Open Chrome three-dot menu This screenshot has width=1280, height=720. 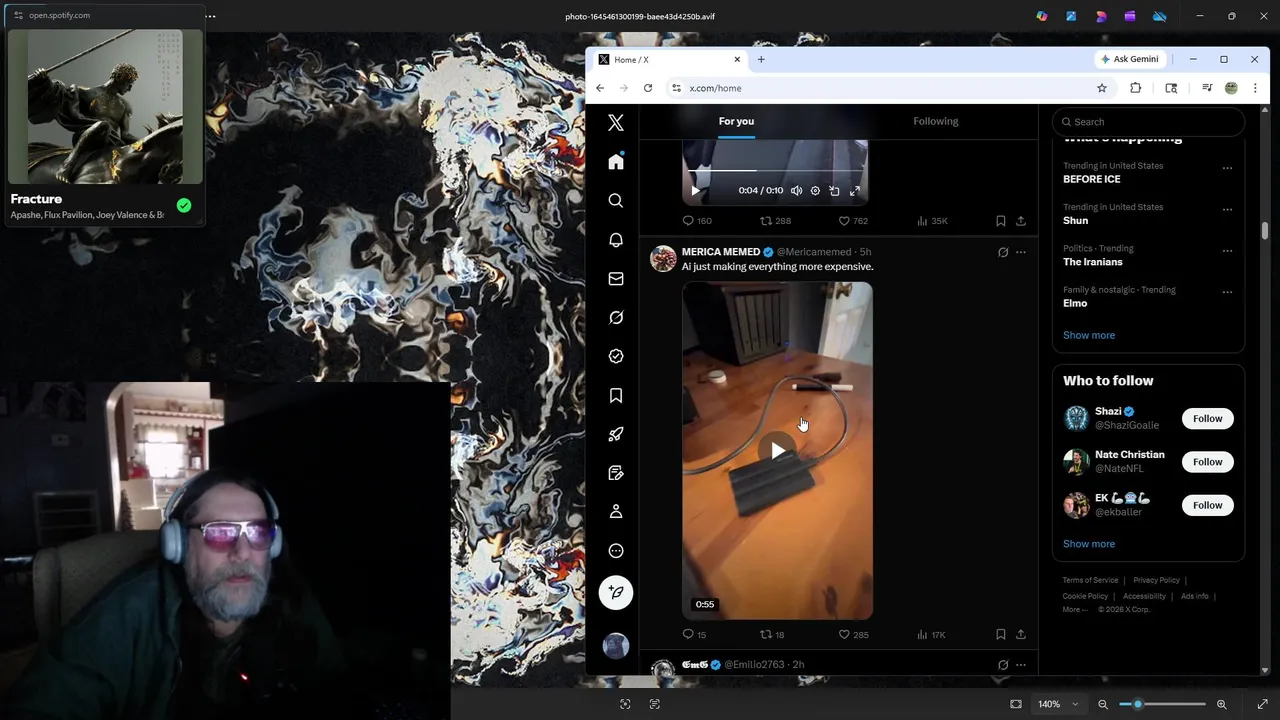[1255, 88]
